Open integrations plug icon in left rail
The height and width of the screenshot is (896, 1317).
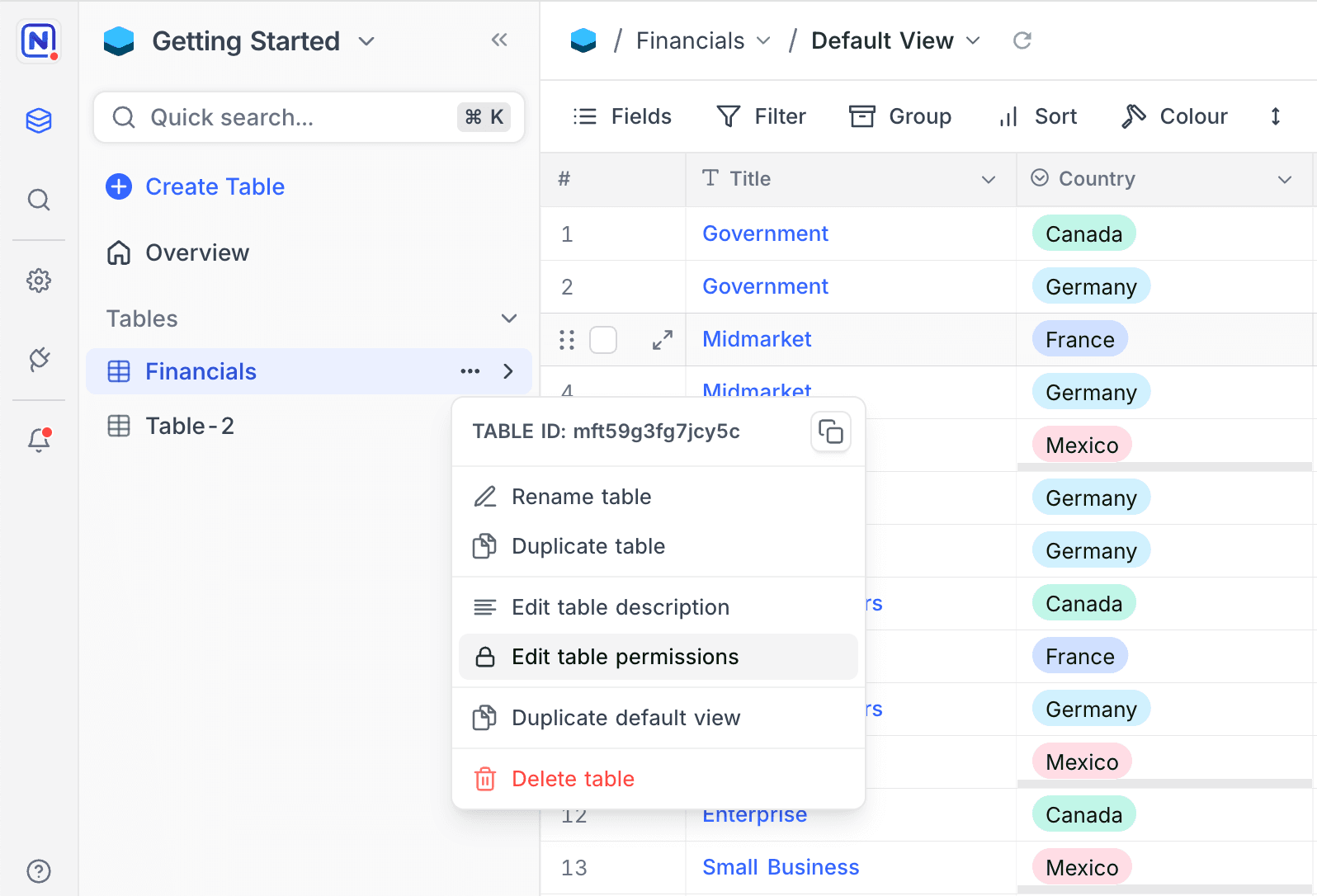(39, 359)
